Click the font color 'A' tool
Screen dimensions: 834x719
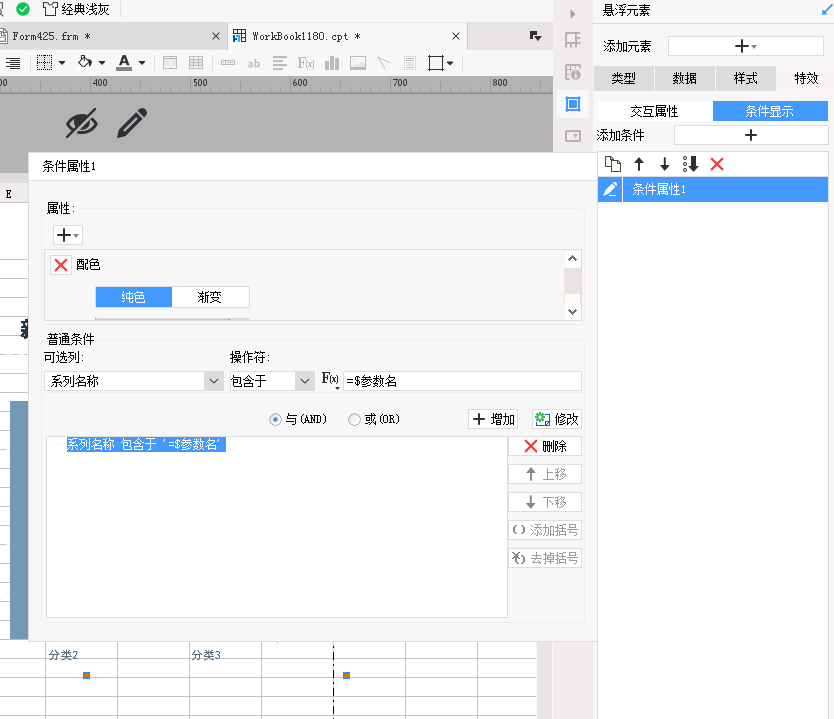[x=124, y=63]
